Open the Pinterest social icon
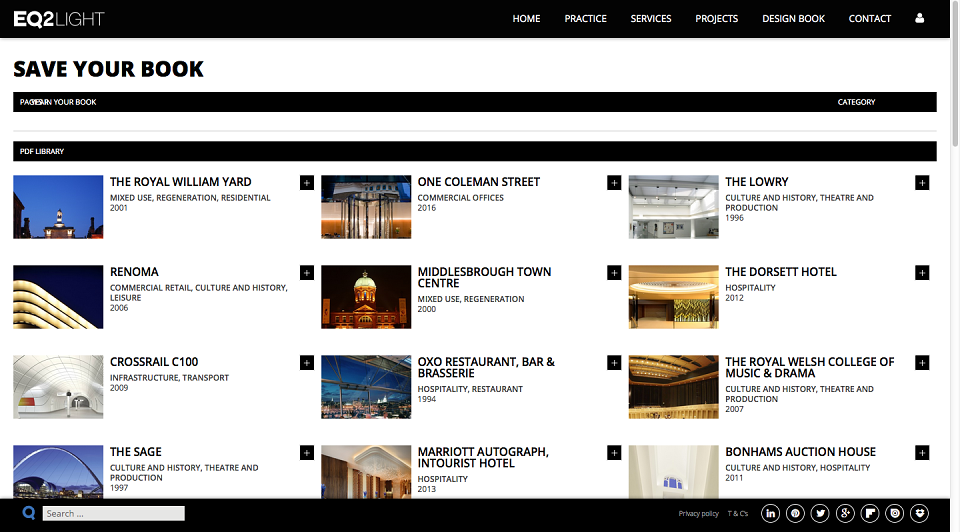Image resolution: width=960 pixels, height=532 pixels. coord(795,513)
